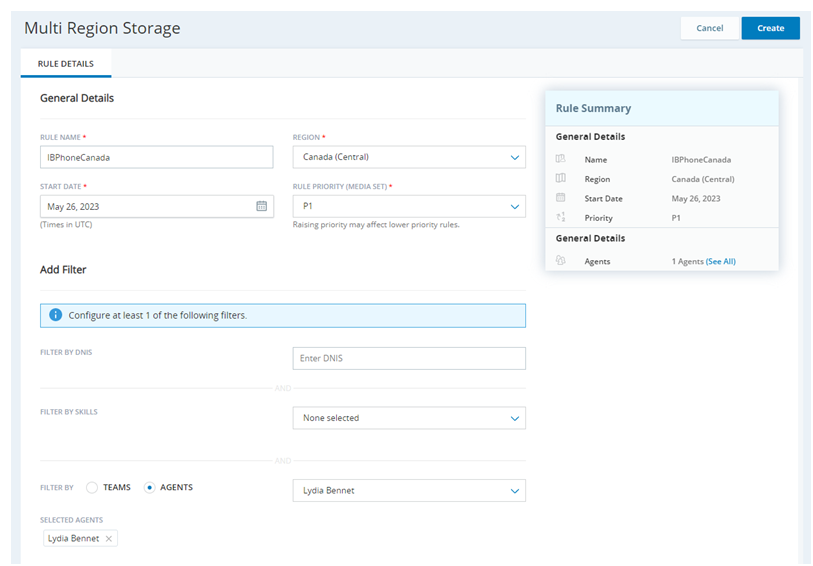The width and height of the screenshot is (813, 566).
Task: Click 'Configure at least 1' filter message
Action: tap(158, 316)
